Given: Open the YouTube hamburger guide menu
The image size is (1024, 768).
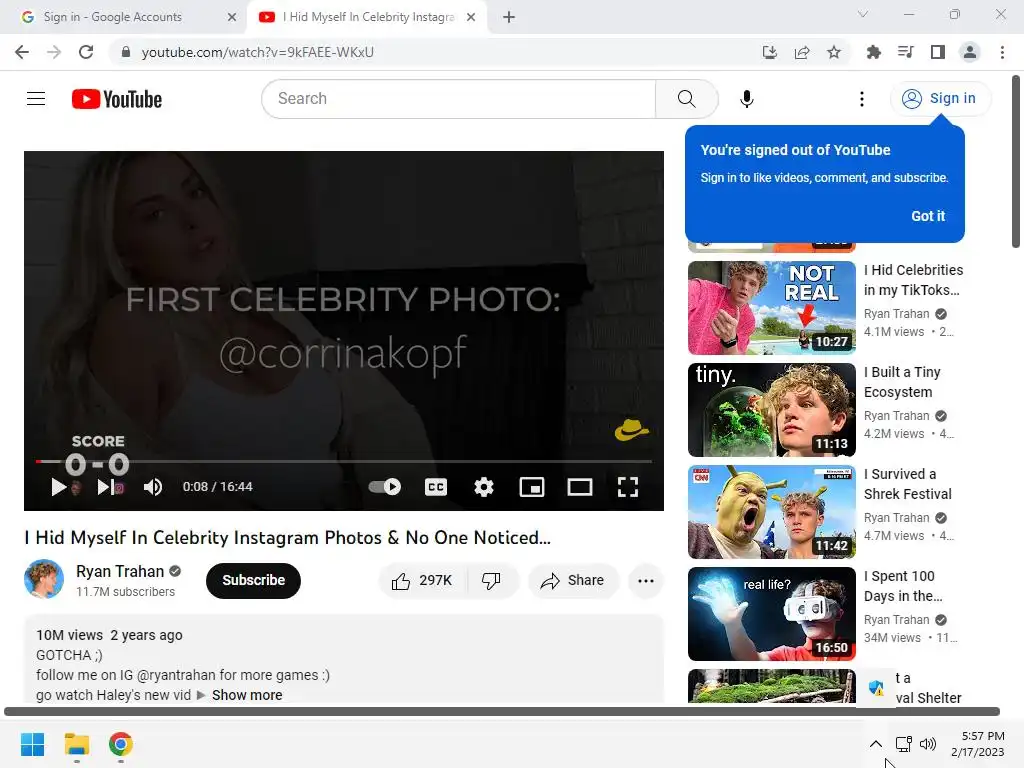Looking at the screenshot, I should coord(36,99).
